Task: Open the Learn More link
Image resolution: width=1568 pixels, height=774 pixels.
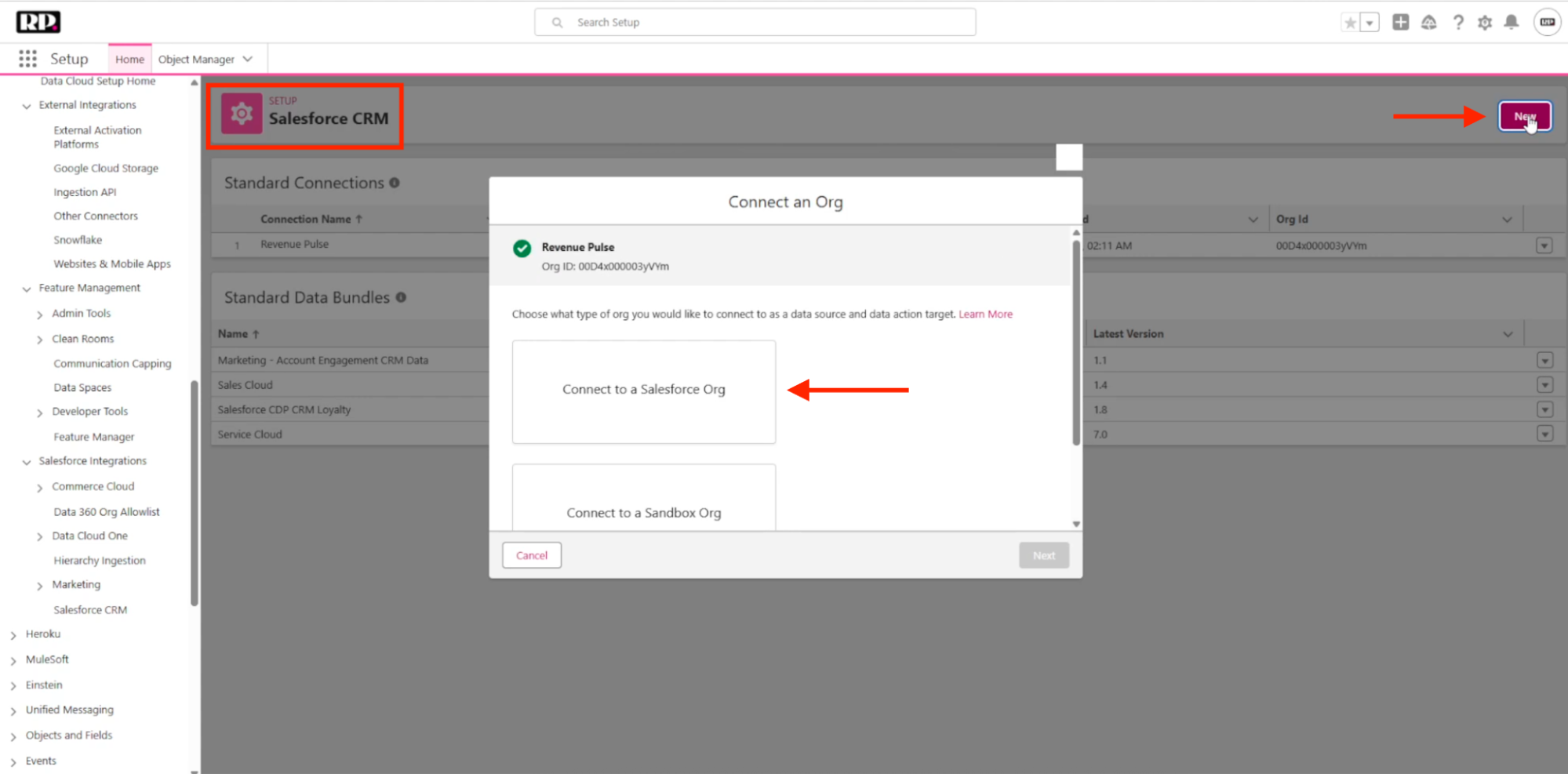Action: click(x=985, y=314)
